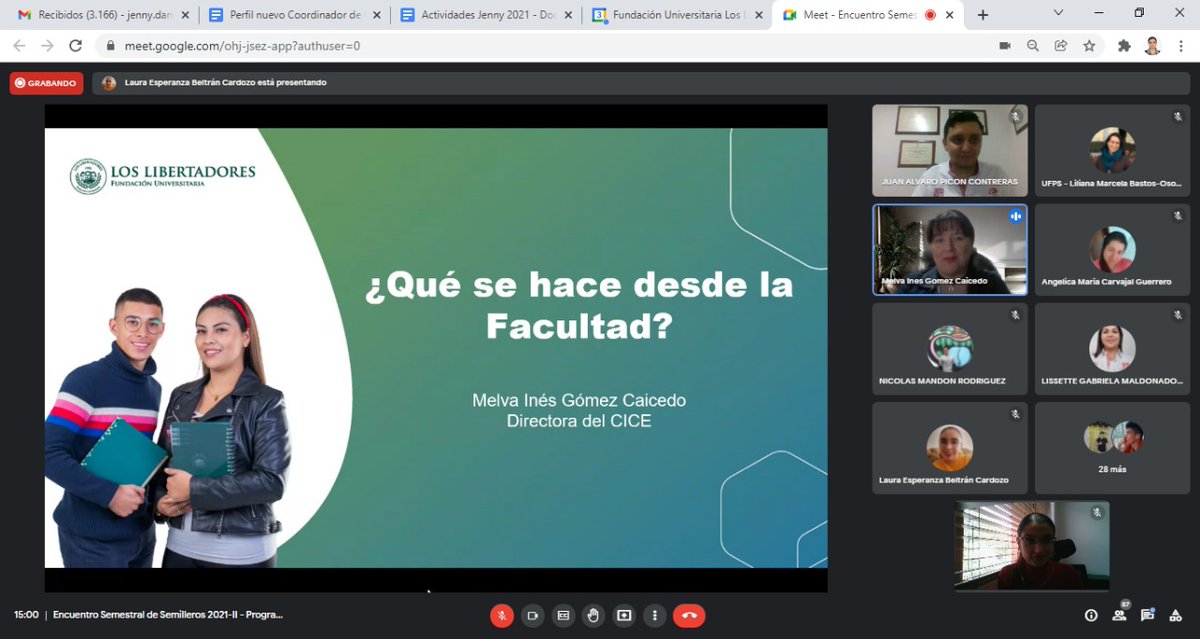Close the Meet browser tab
The image size is (1200, 639).
click(951, 15)
